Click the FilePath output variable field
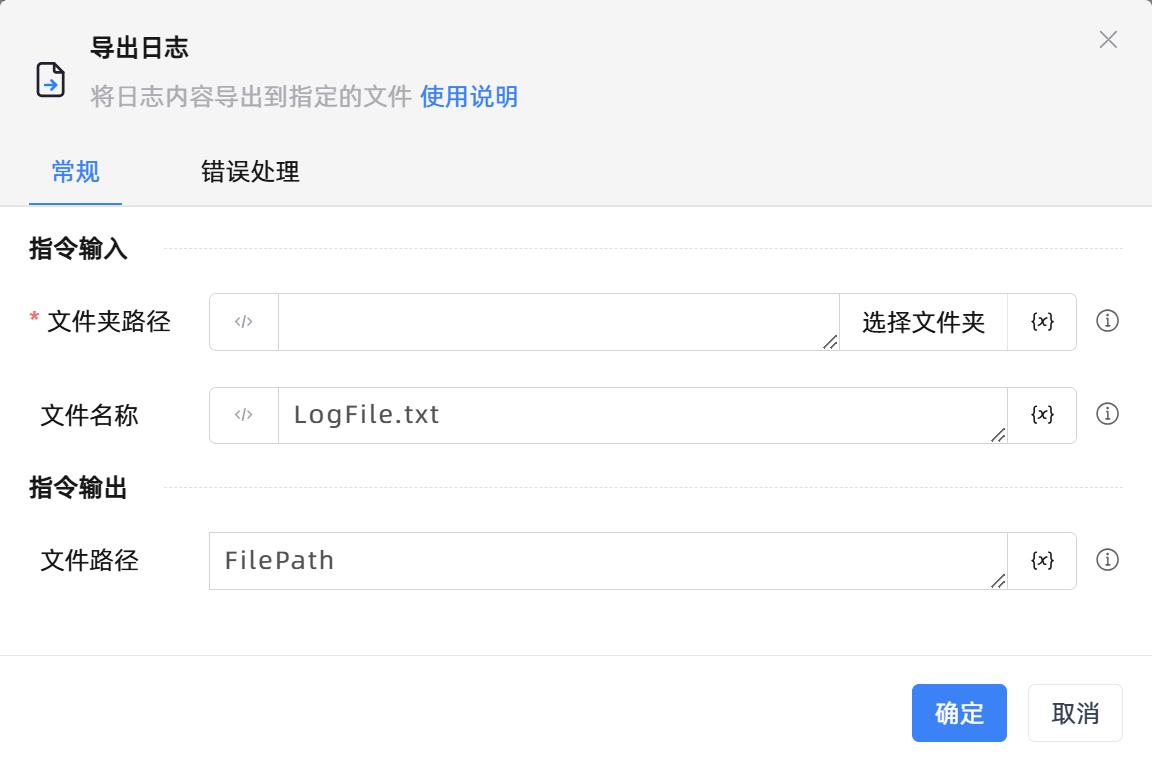 point(608,561)
